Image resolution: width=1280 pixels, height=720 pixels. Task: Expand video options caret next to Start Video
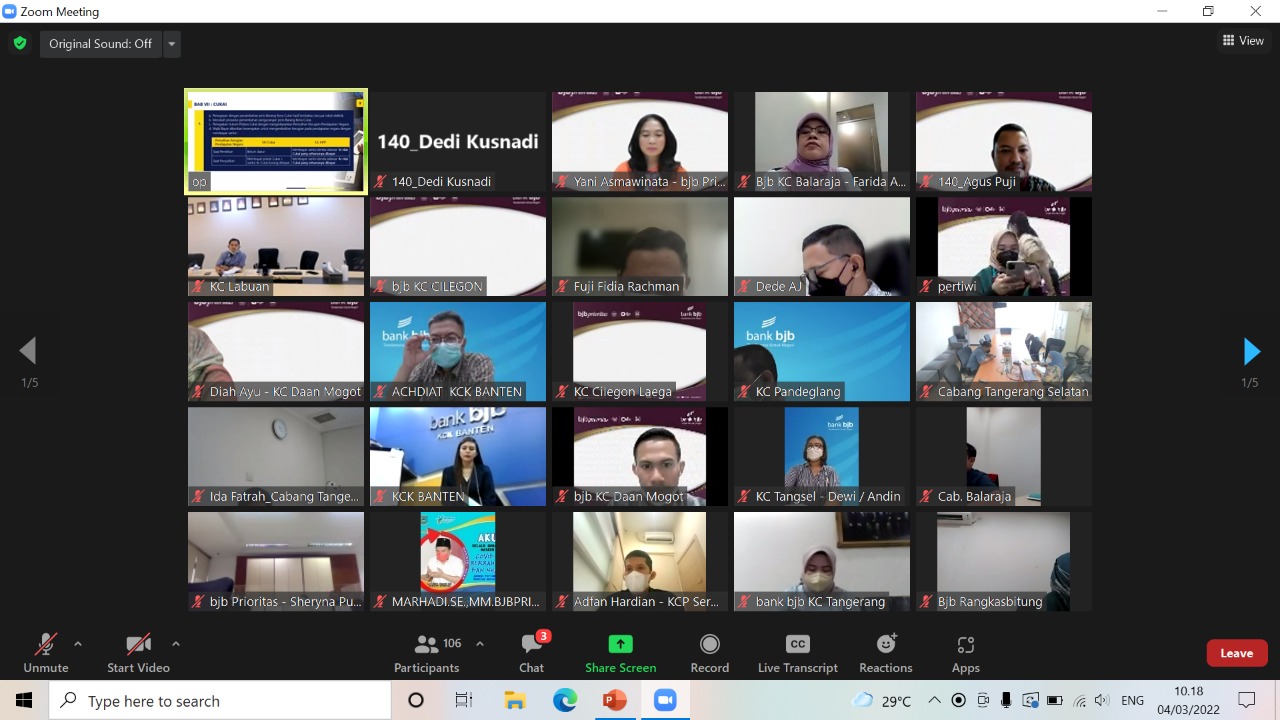[176, 644]
